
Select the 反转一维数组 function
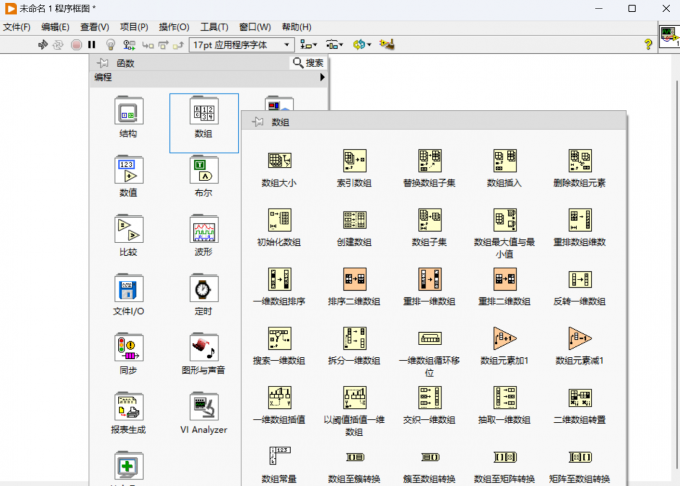point(580,279)
